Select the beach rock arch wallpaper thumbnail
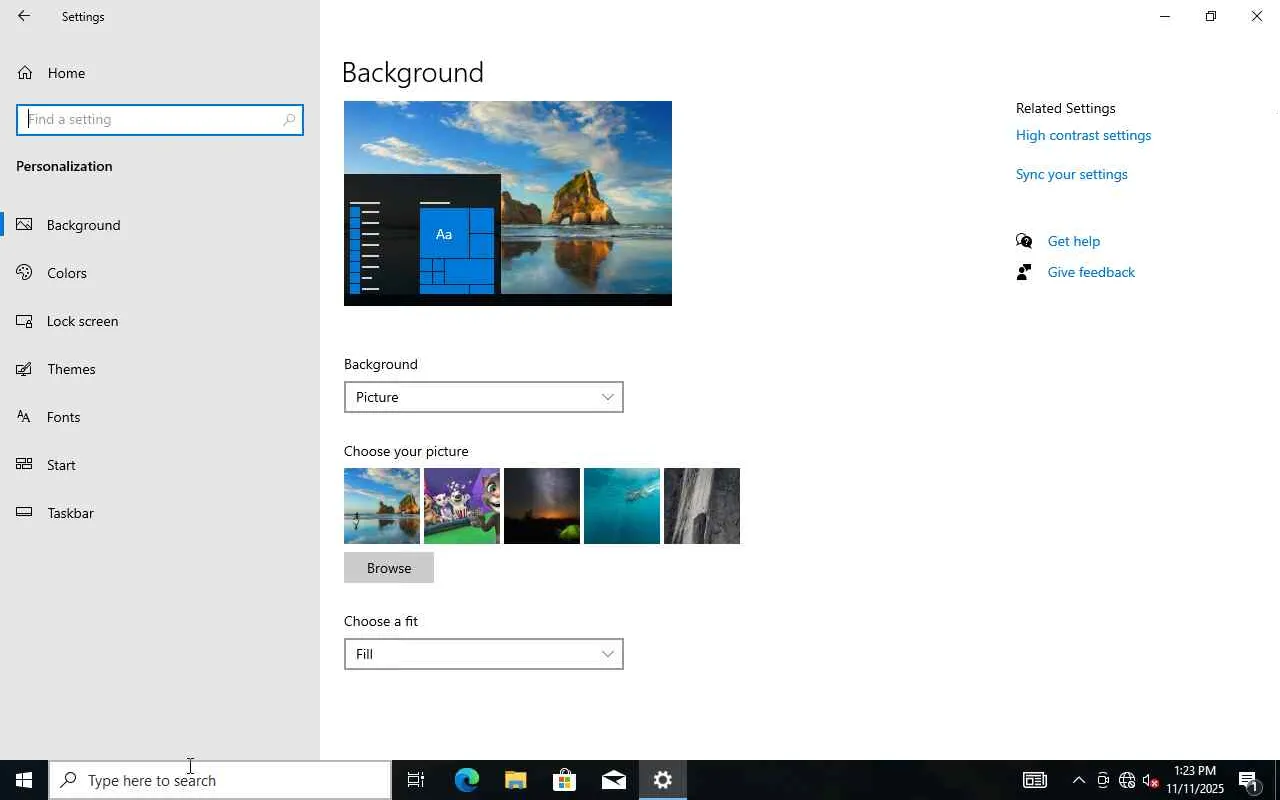 click(x=382, y=506)
